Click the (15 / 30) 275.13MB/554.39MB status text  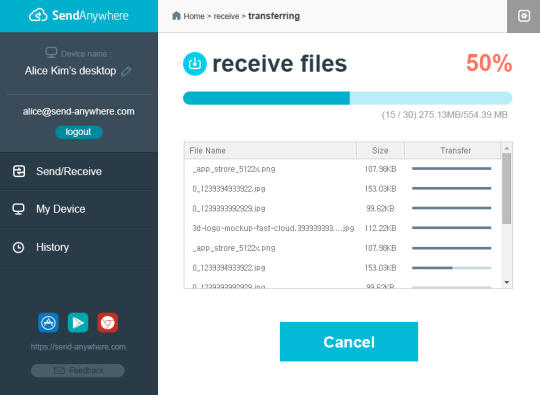[445, 115]
